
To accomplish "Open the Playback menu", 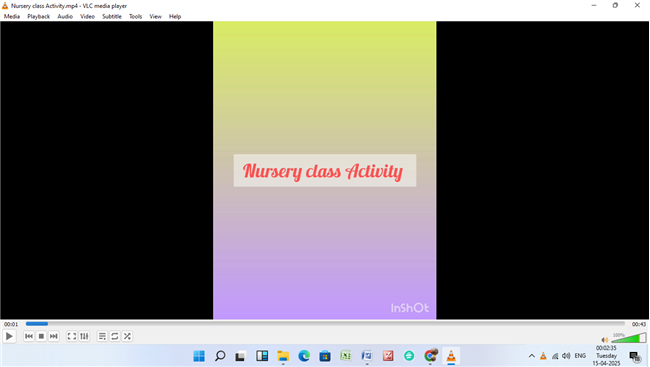I will click(x=39, y=17).
